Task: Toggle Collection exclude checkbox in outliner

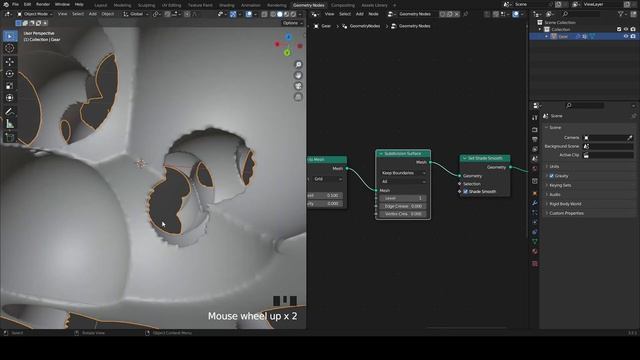Action: [x=619, y=29]
